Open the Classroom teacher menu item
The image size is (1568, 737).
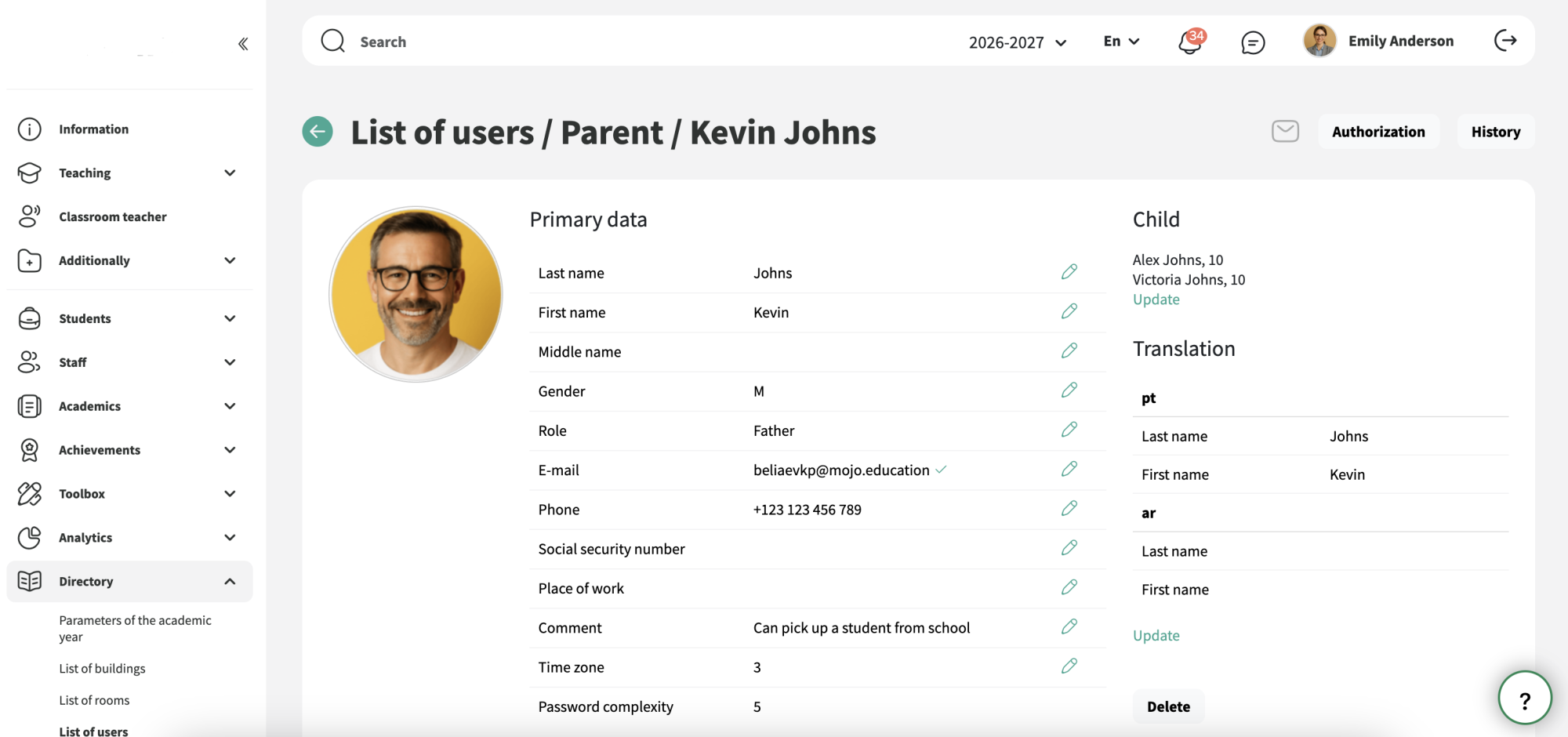pyautogui.click(x=129, y=216)
